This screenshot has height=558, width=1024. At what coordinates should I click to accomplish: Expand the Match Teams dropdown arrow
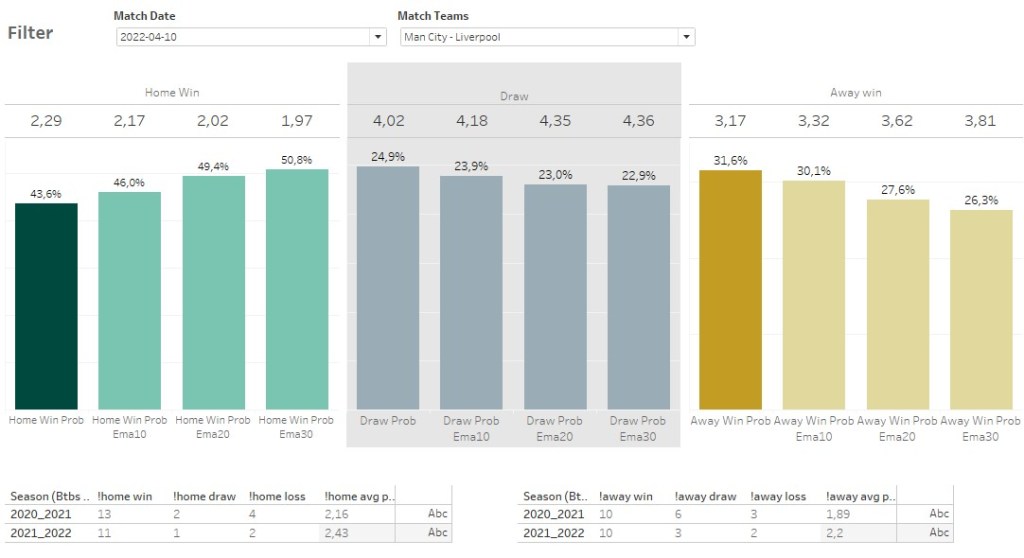click(685, 37)
